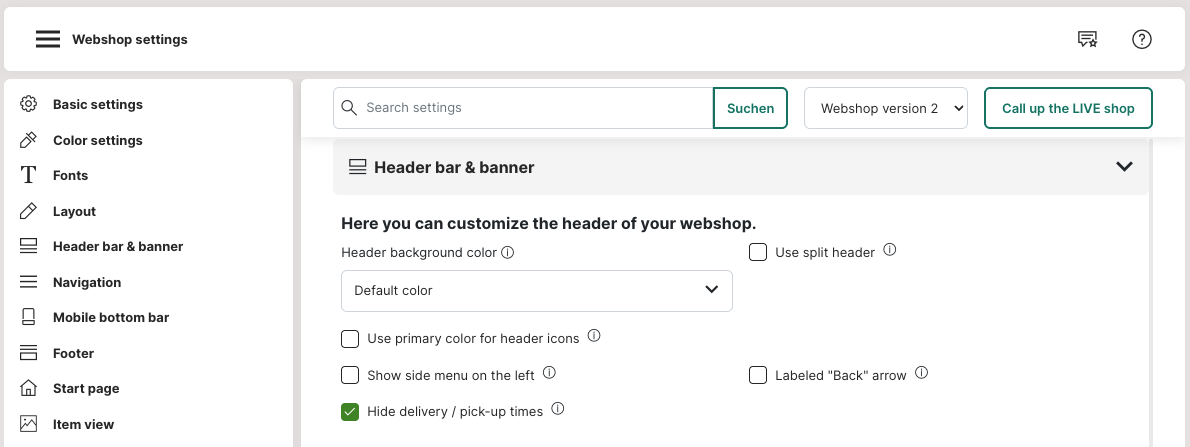This screenshot has height=447, width=1190.
Task: Go to Color settings in sidebar
Action: click(97, 140)
